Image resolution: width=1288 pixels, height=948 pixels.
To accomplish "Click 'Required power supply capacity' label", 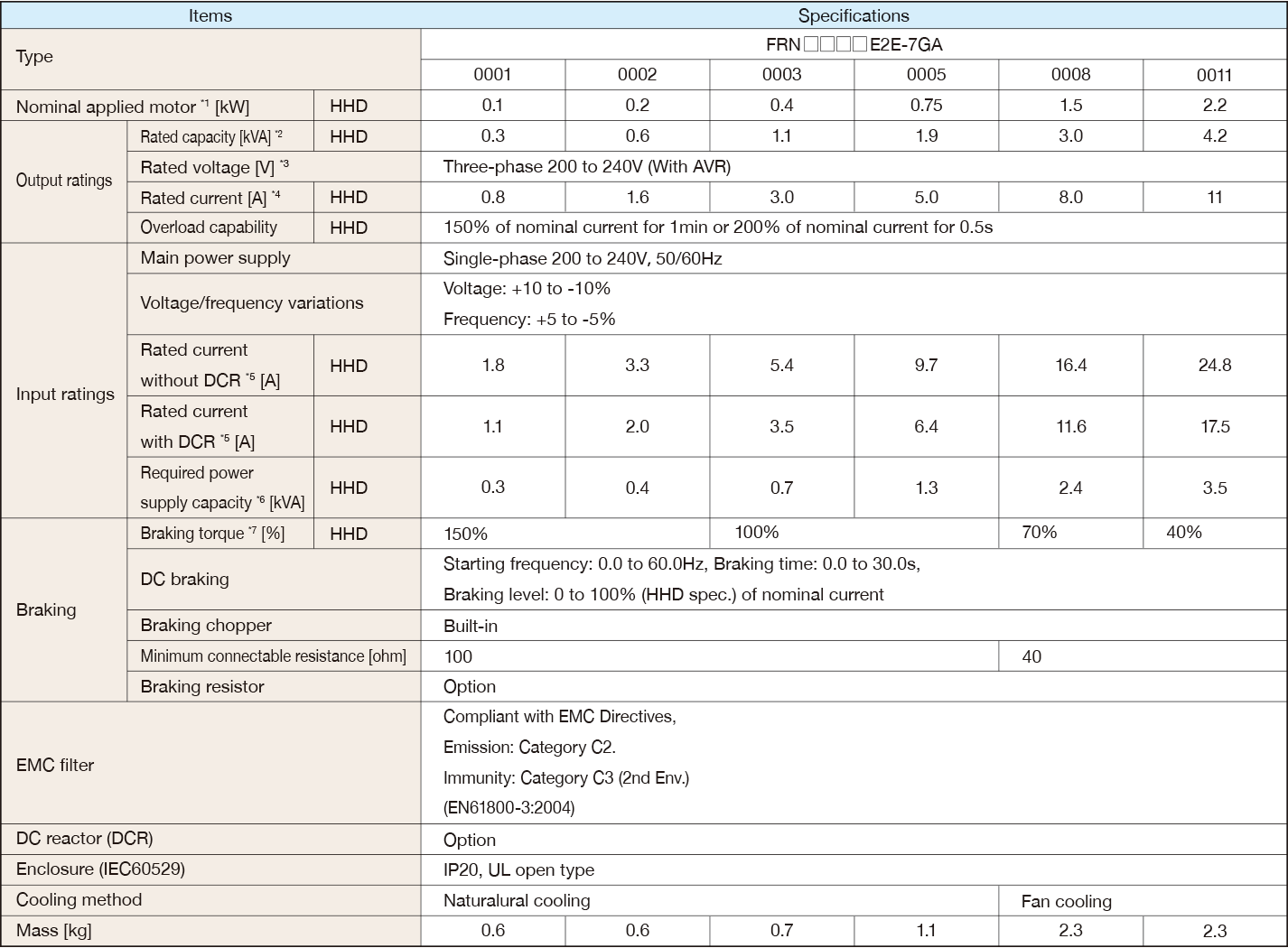I will (222, 488).
